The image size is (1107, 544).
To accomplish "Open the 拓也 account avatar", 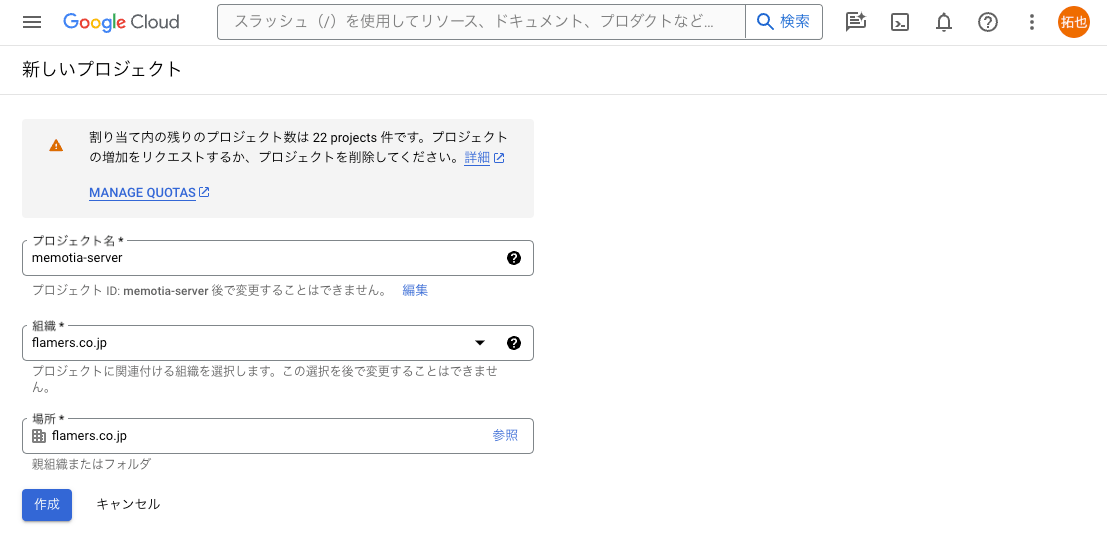I will click(x=1074, y=22).
